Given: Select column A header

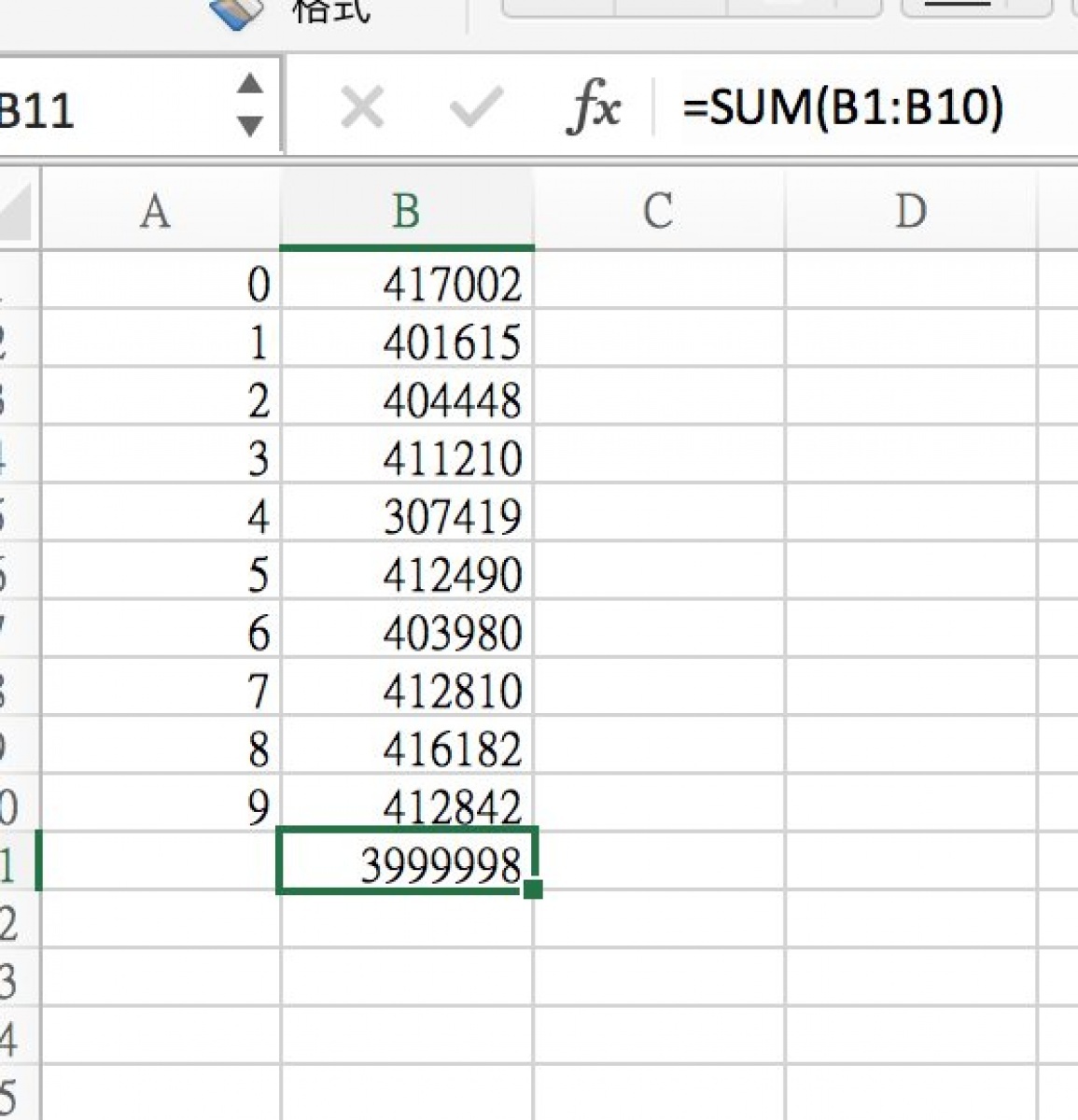Looking at the screenshot, I should point(161,211).
